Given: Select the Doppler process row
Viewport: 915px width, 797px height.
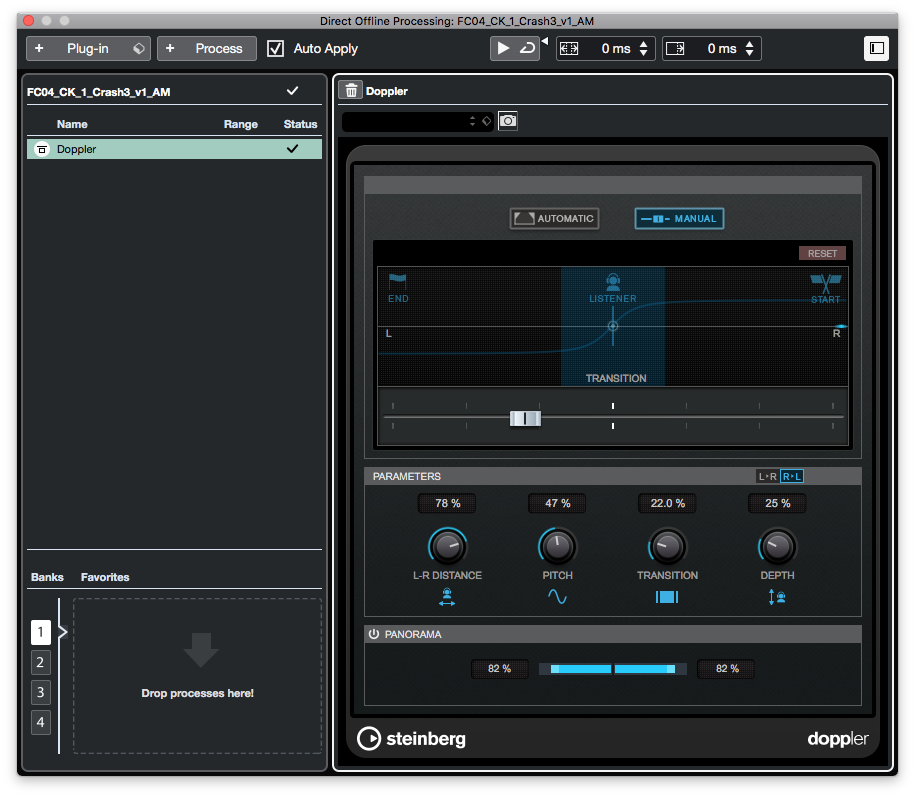Looking at the screenshot, I should click(174, 149).
